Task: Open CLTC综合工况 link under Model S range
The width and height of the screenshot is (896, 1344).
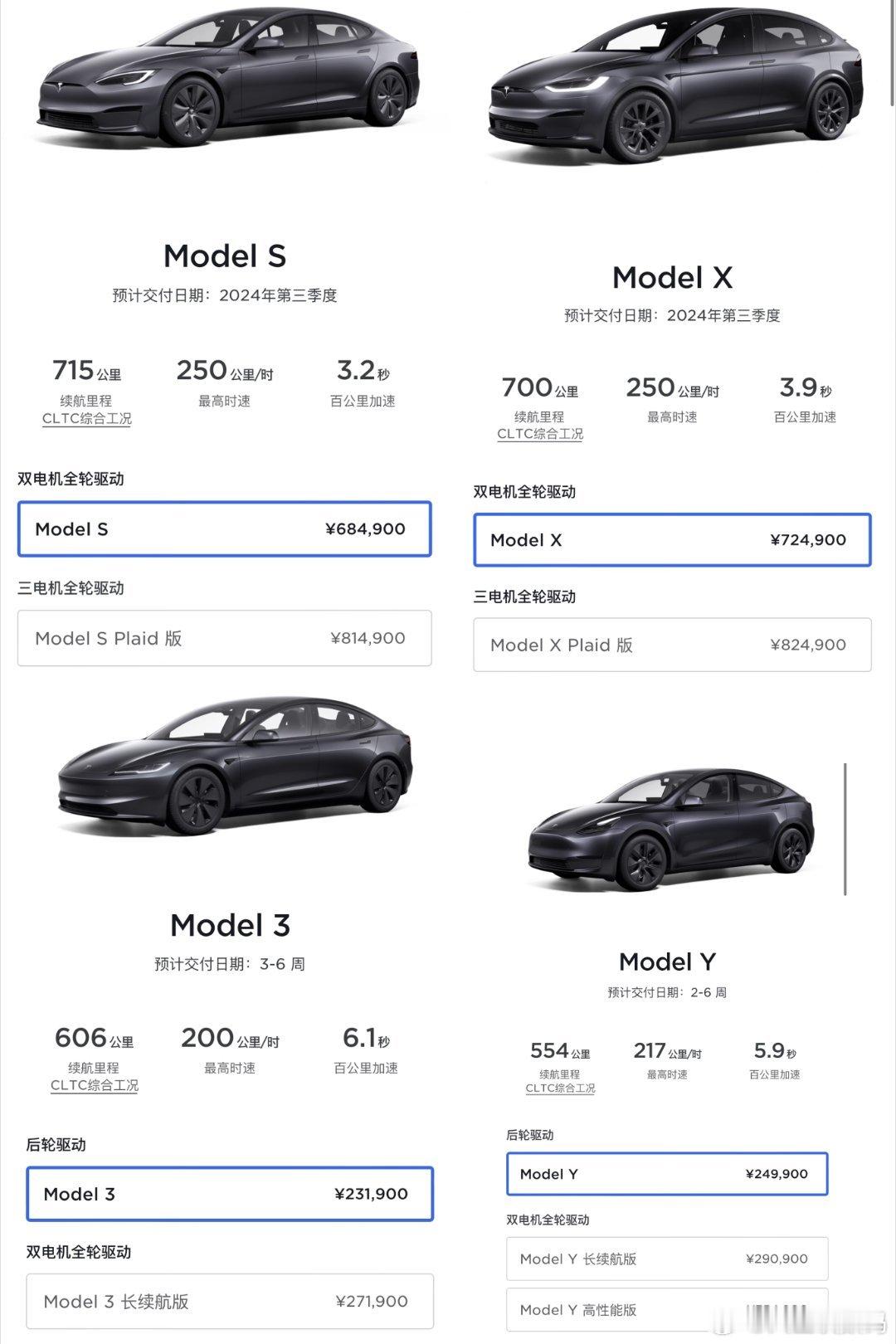Action: tap(87, 418)
